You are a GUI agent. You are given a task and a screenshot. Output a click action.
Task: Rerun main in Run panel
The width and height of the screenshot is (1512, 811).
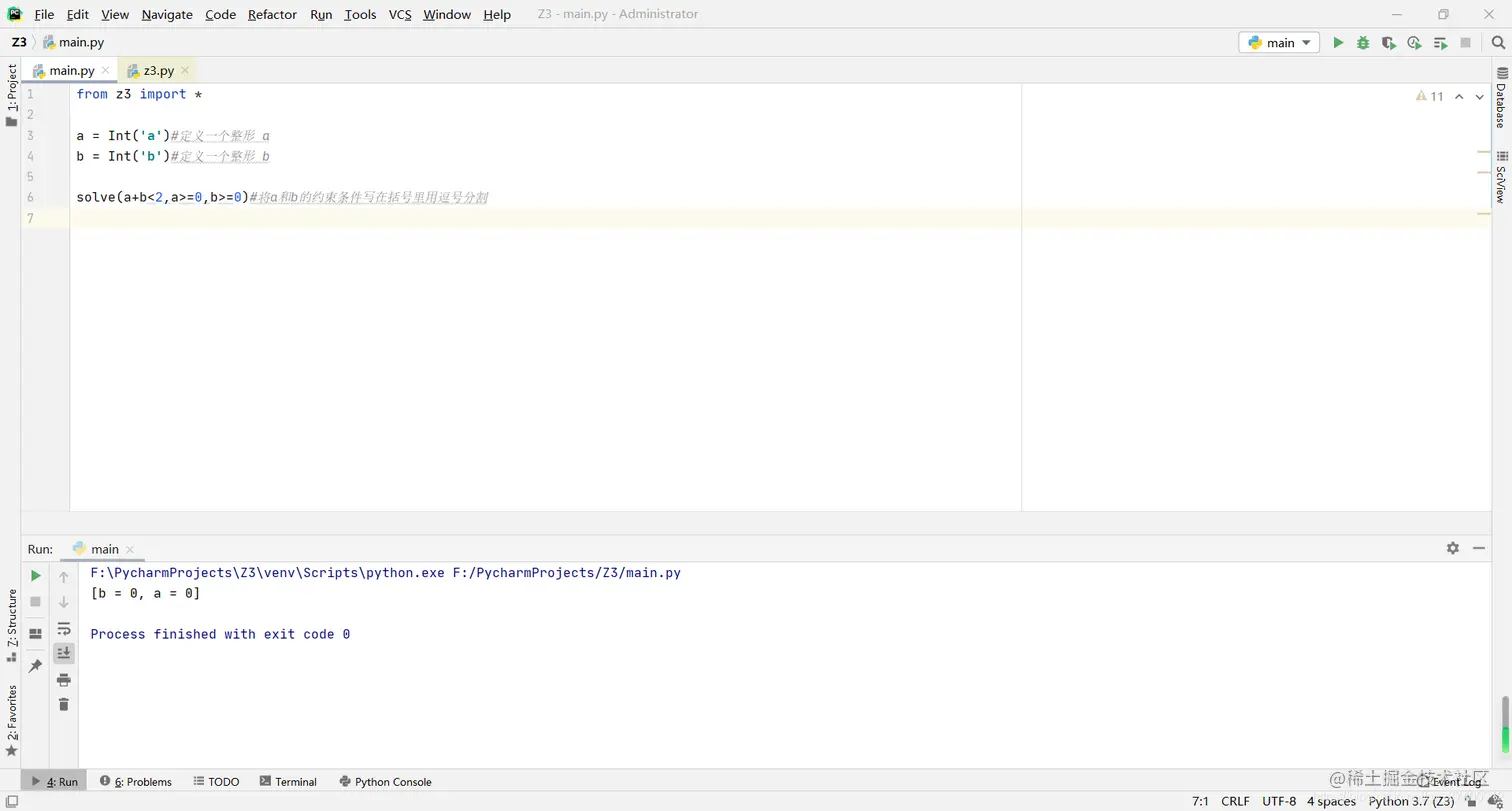point(36,576)
